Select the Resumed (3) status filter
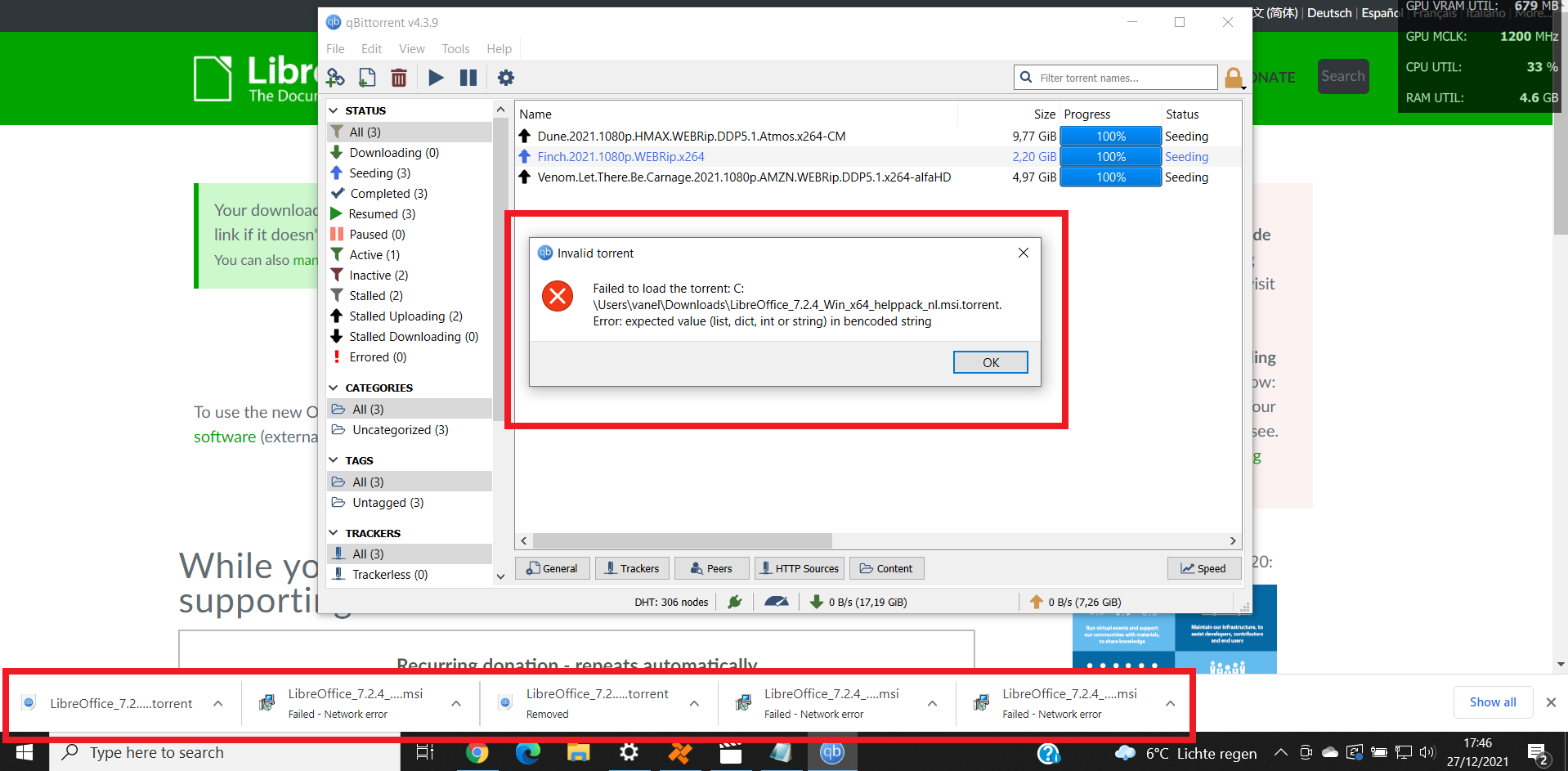 410,214
